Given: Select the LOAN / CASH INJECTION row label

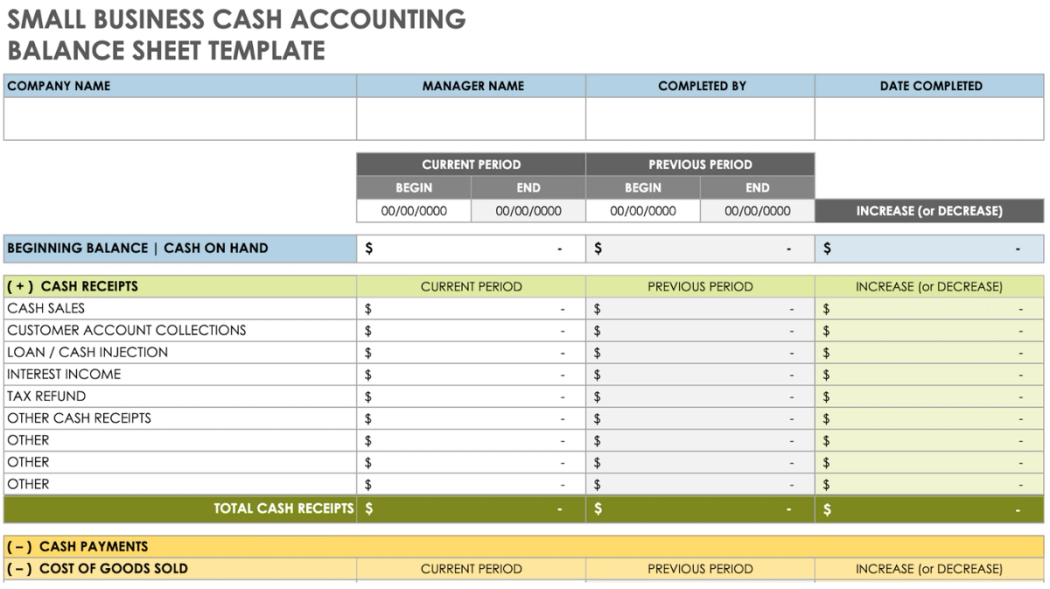Looking at the screenshot, I should pos(180,353).
